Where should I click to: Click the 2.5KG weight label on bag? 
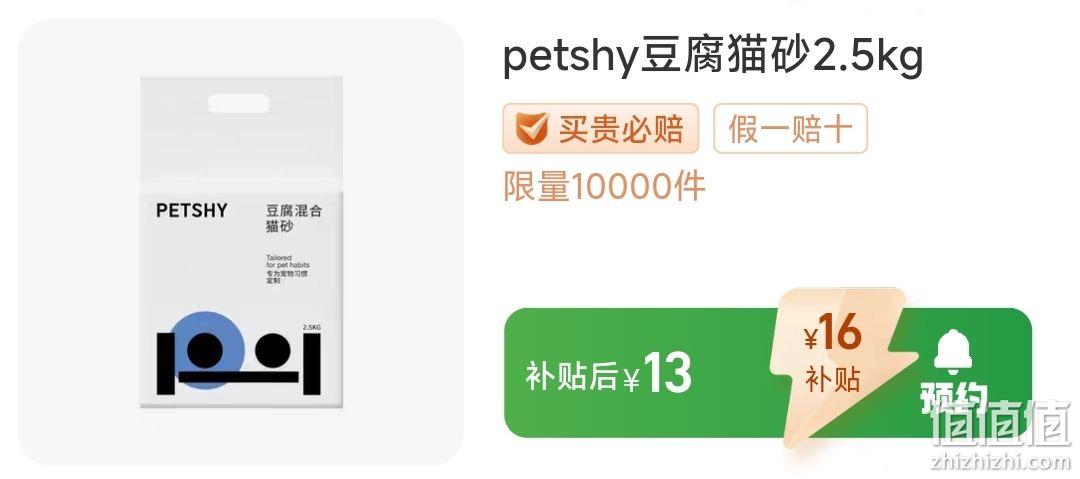(x=311, y=327)
